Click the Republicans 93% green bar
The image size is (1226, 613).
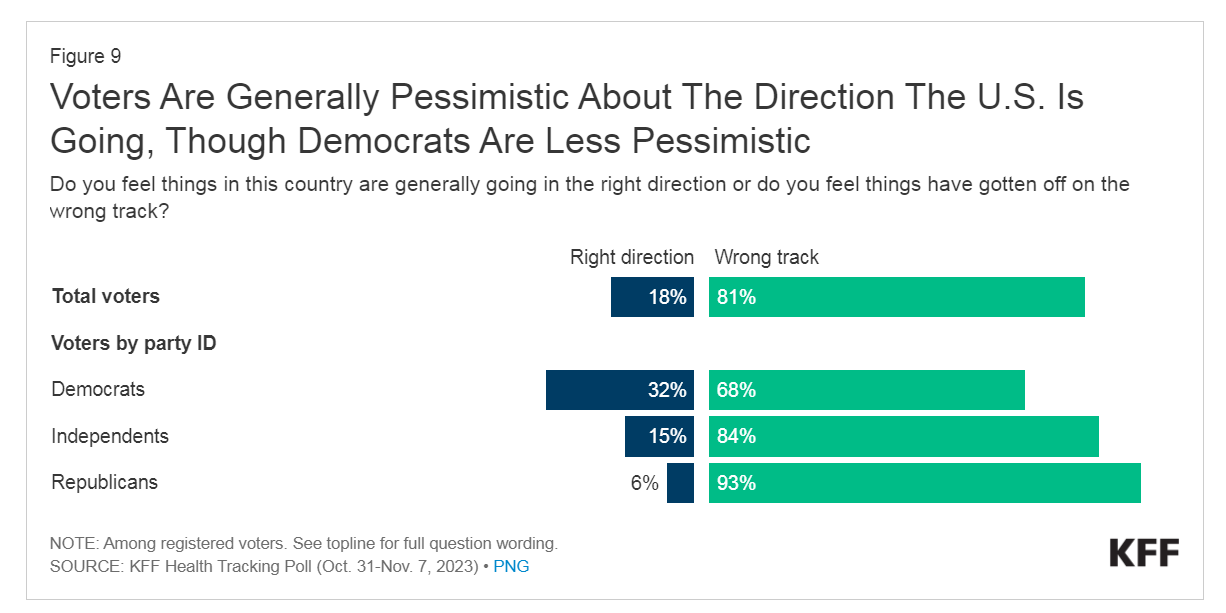924,483
